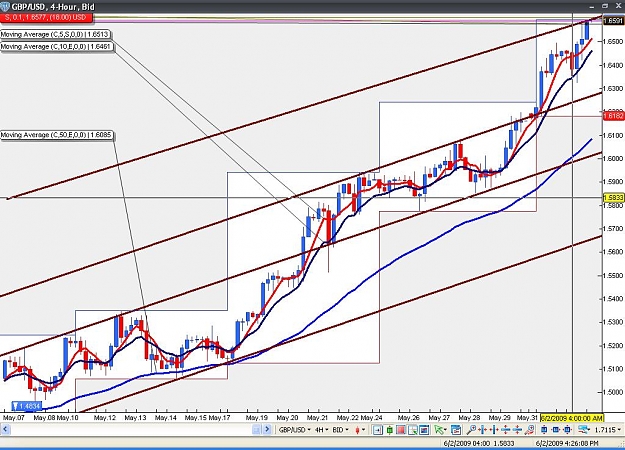Expand the arrow beside the red candlestick icon
Image resolution: width=625 pixels, height=450 pixels.
pyautogui.click(x=364, y=430)
